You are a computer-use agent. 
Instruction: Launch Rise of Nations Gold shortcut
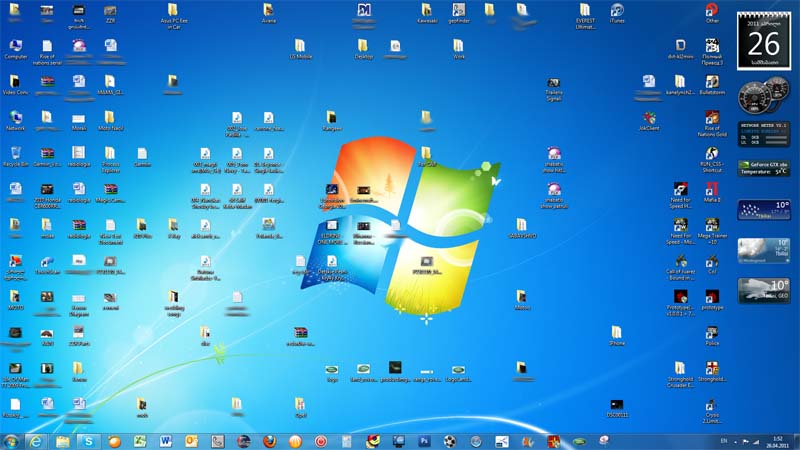coord(712,124)
